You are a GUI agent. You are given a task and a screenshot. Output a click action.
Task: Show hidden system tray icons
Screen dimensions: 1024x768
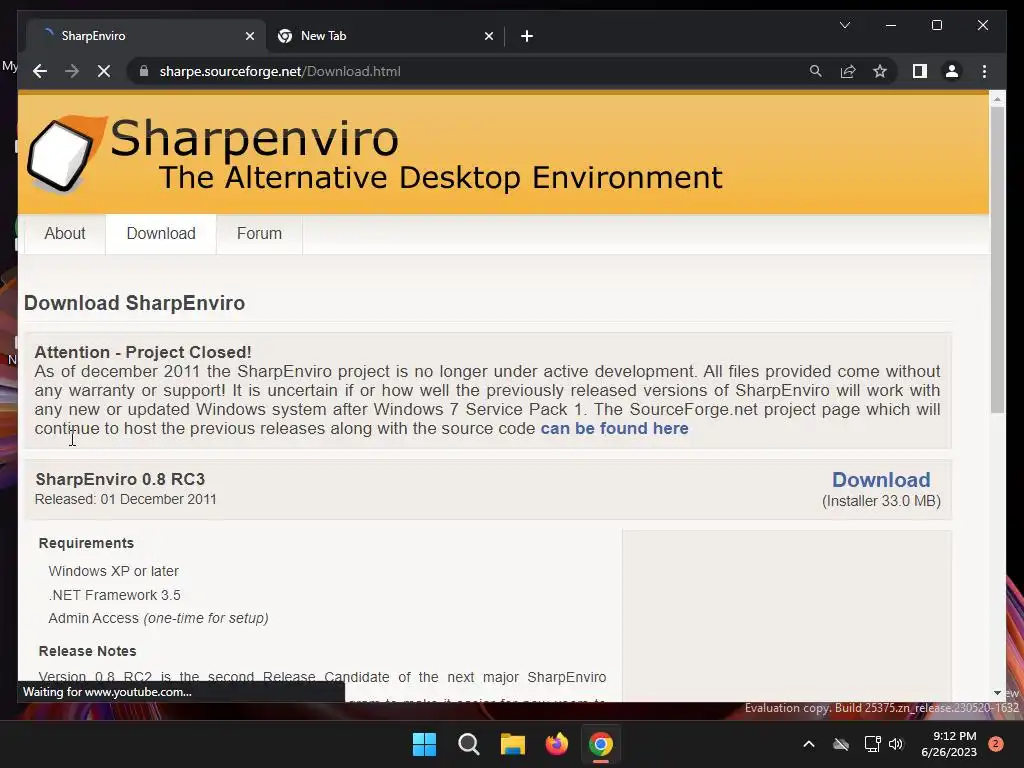[x=808, y=744]
